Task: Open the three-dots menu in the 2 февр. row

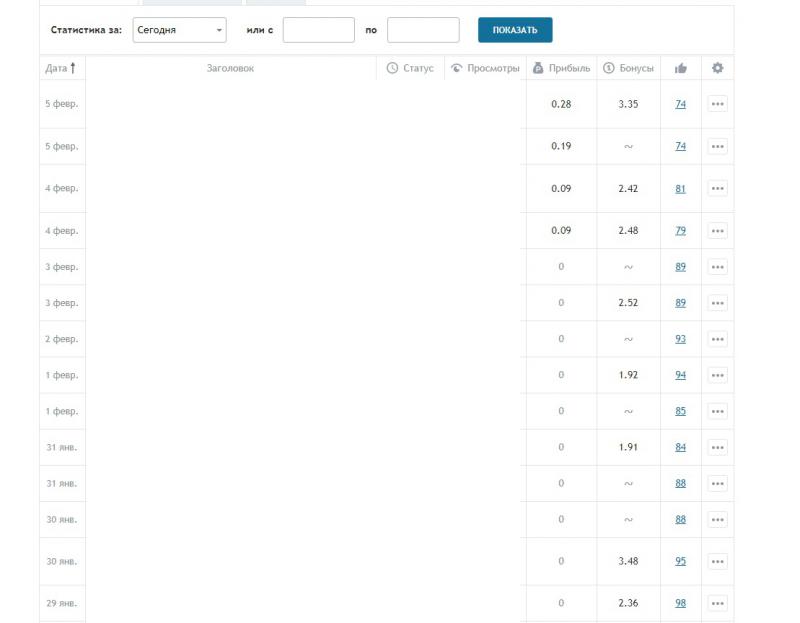Action: tap(717, 339)
